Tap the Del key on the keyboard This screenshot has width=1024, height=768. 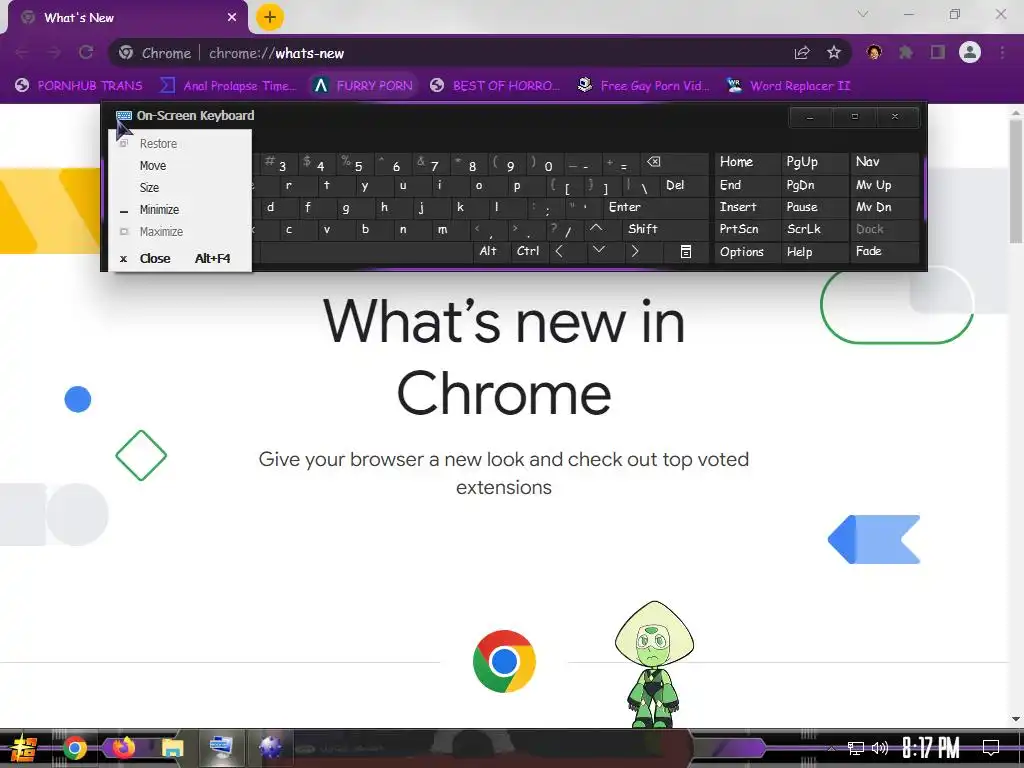683,185
